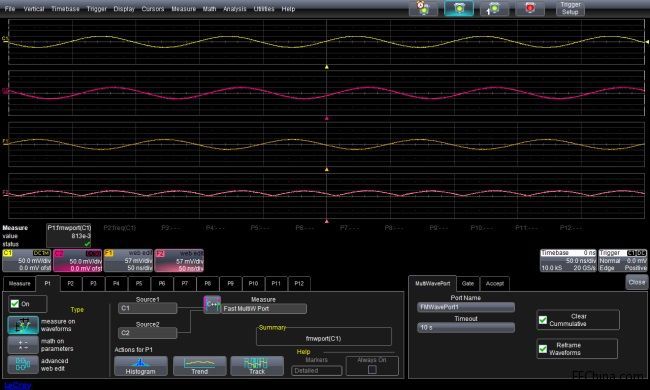The height and width of the screenshot is (390, 650).
Task: Open the Fast MultiW Port measure selector
Action: coord(264,309)
